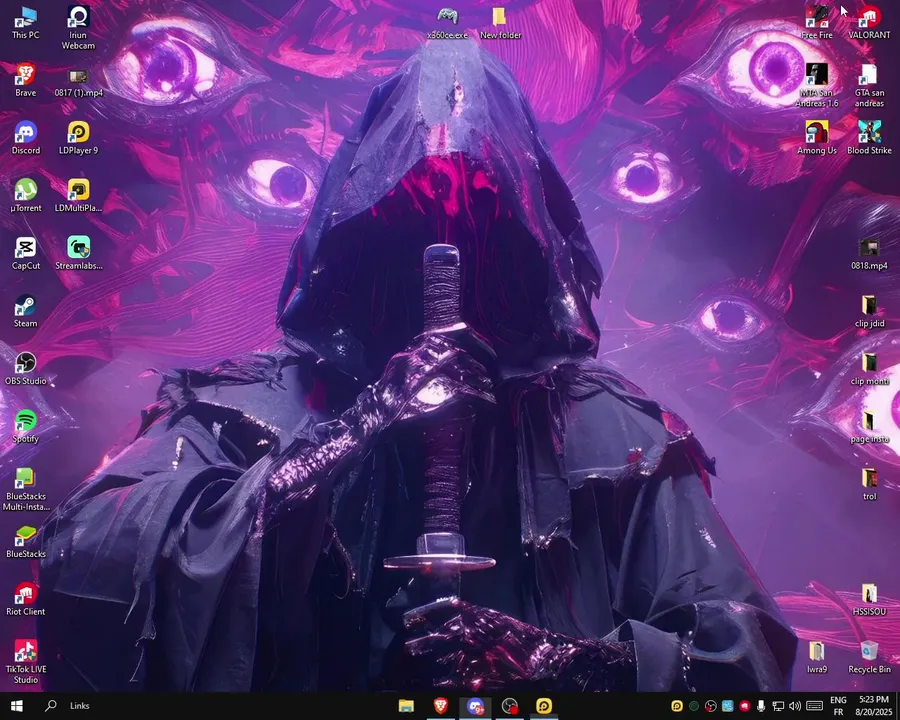Click the OBS icon in system tray
This screenshot has height=720, width=900.
(711, 706)
